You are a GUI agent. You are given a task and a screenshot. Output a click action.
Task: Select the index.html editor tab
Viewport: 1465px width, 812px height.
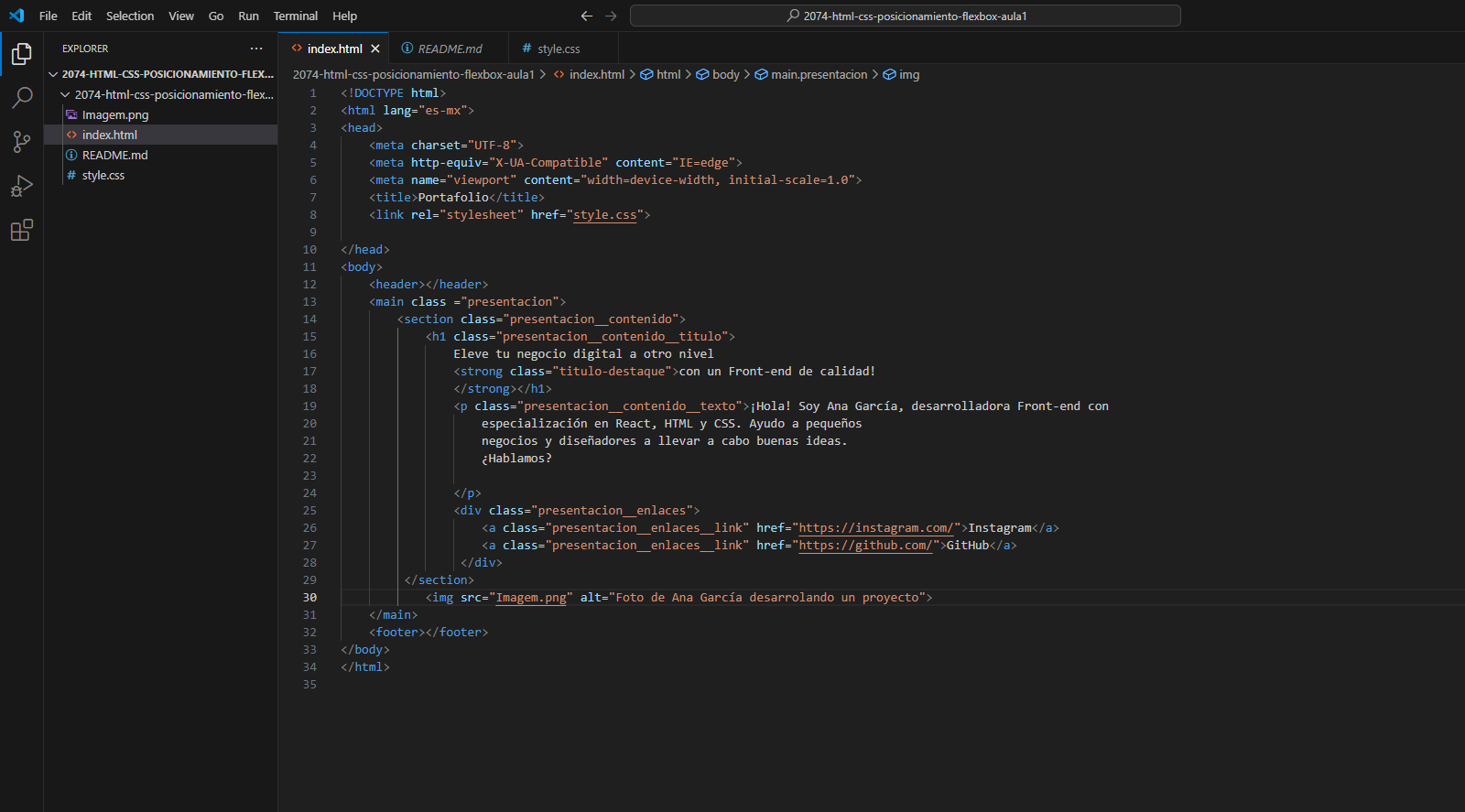(x=334, y=49)
